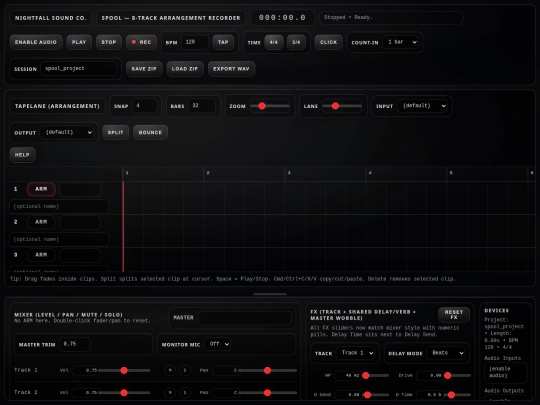Toggle the metronome CLICK button
The image size is (540, 405).
329,42
